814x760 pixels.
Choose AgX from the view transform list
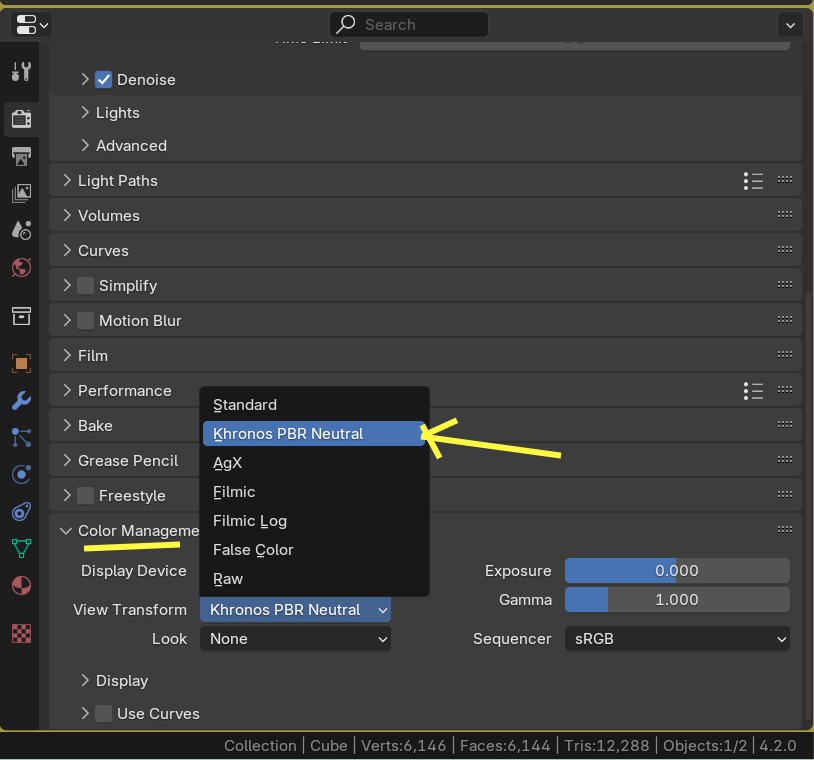click(x=228, y=463)
